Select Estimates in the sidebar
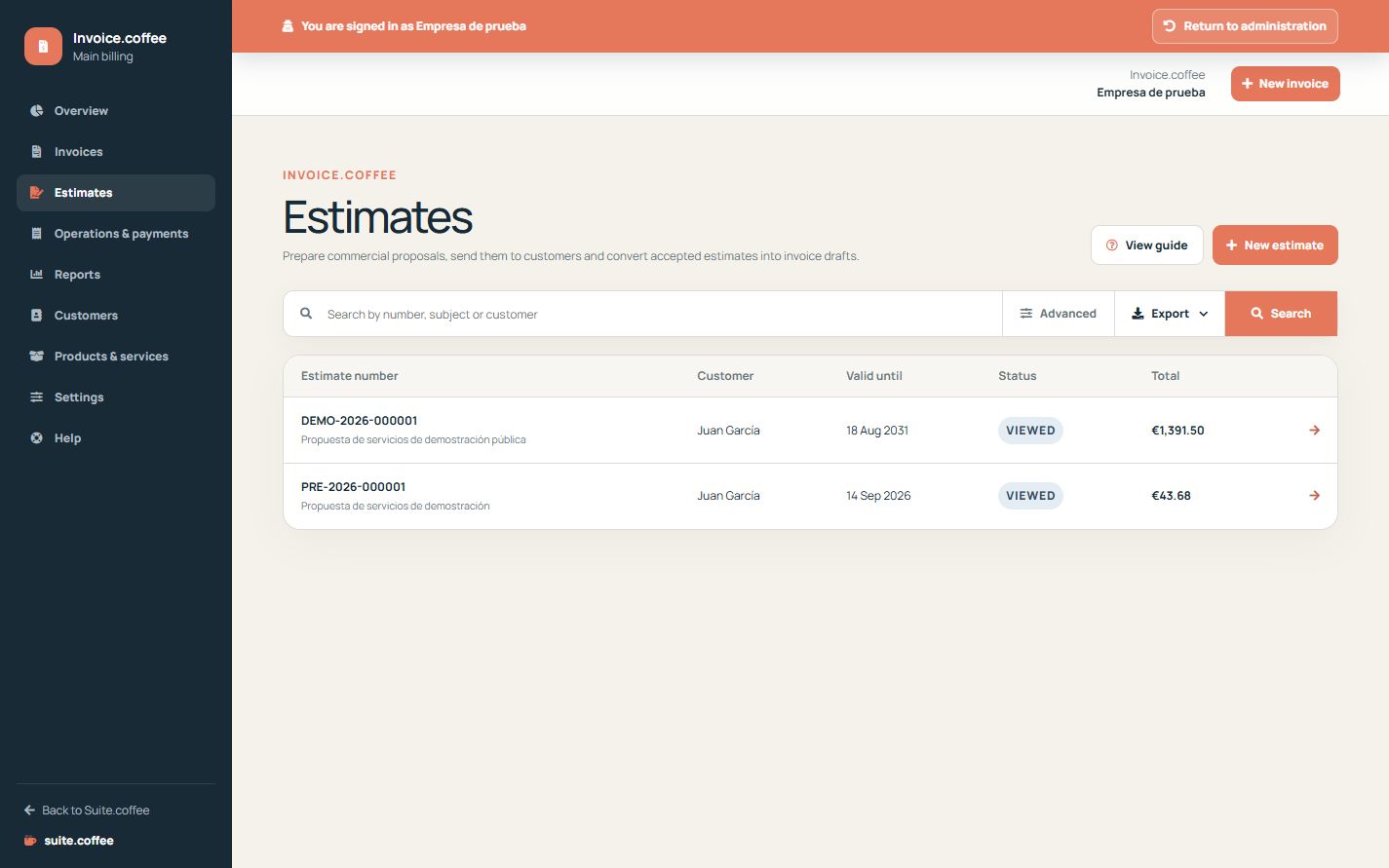The image size is (1389, 868). point(116,193)
